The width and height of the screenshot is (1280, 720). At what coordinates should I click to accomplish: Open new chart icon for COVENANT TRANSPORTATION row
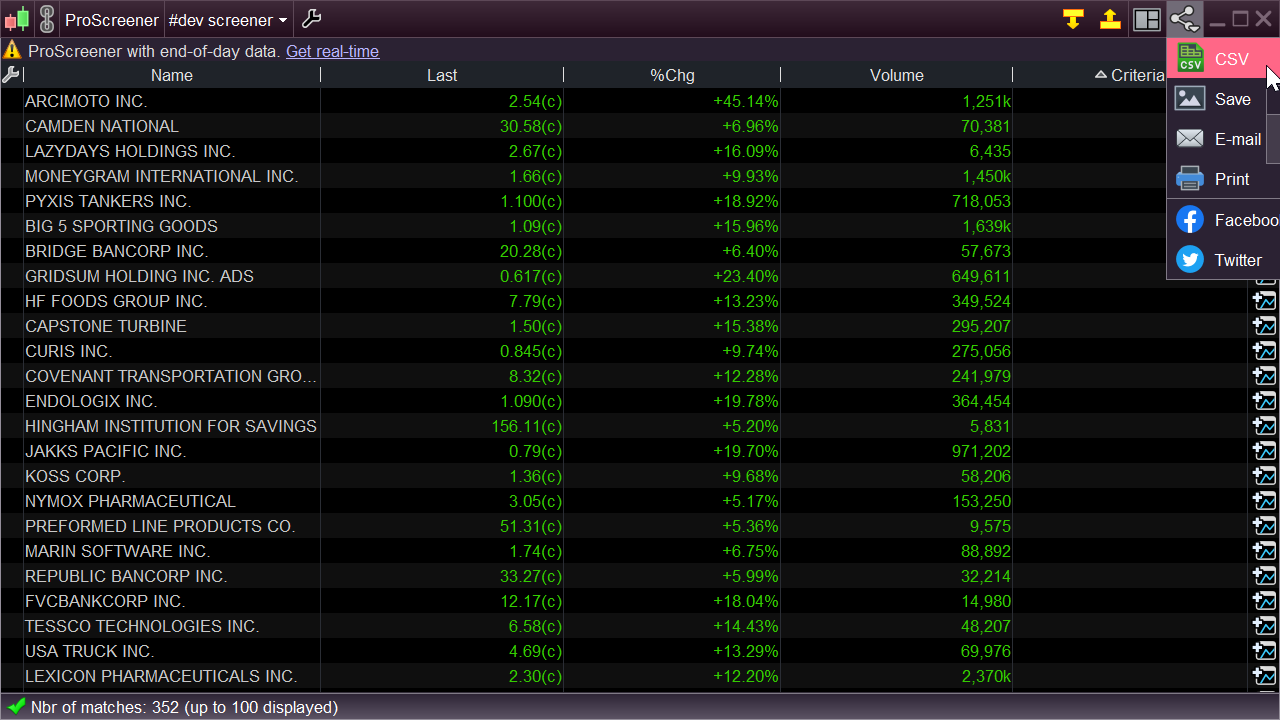point(1265,376)
